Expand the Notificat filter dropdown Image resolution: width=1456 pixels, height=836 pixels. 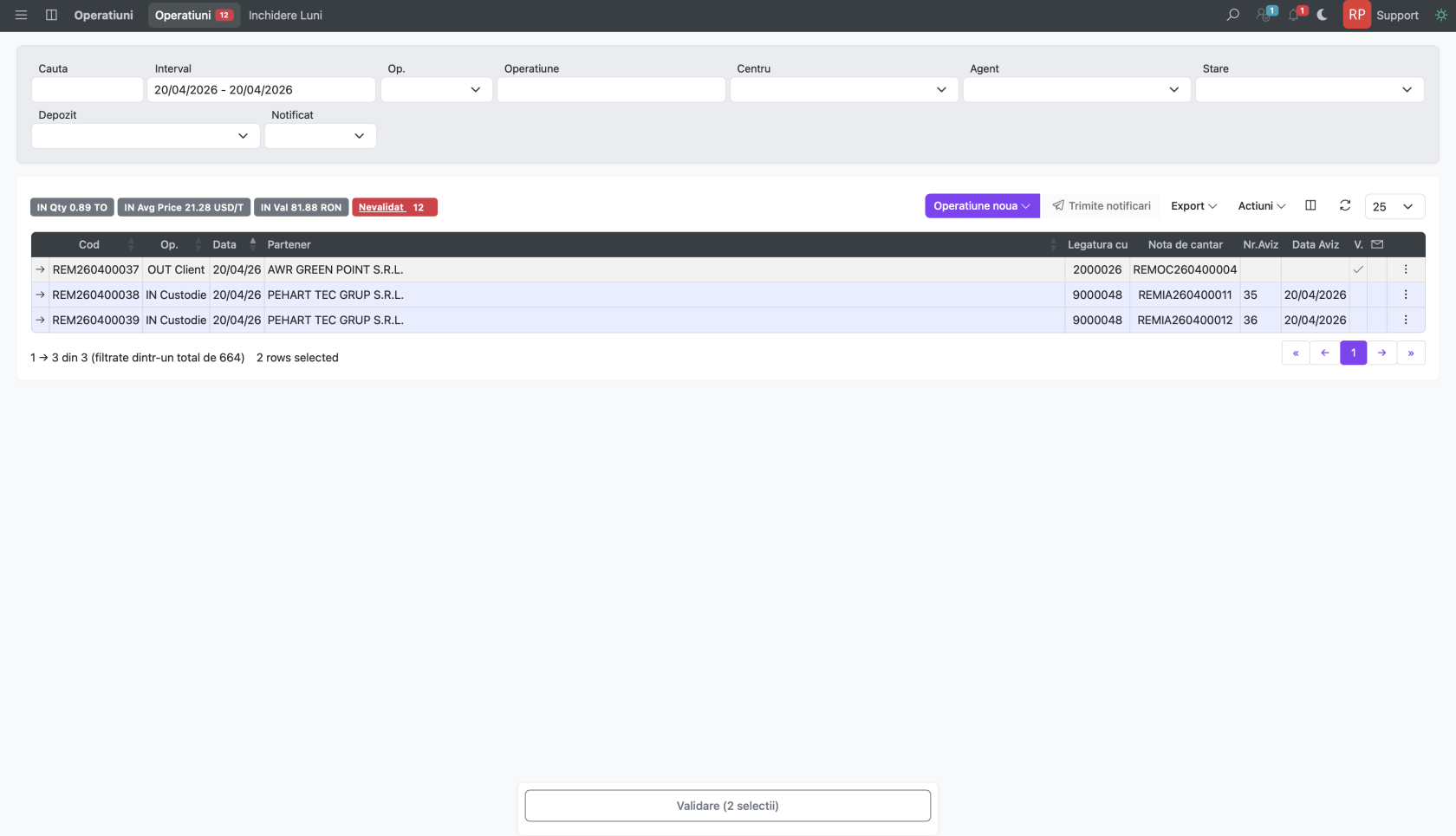[x=320, y=136]
